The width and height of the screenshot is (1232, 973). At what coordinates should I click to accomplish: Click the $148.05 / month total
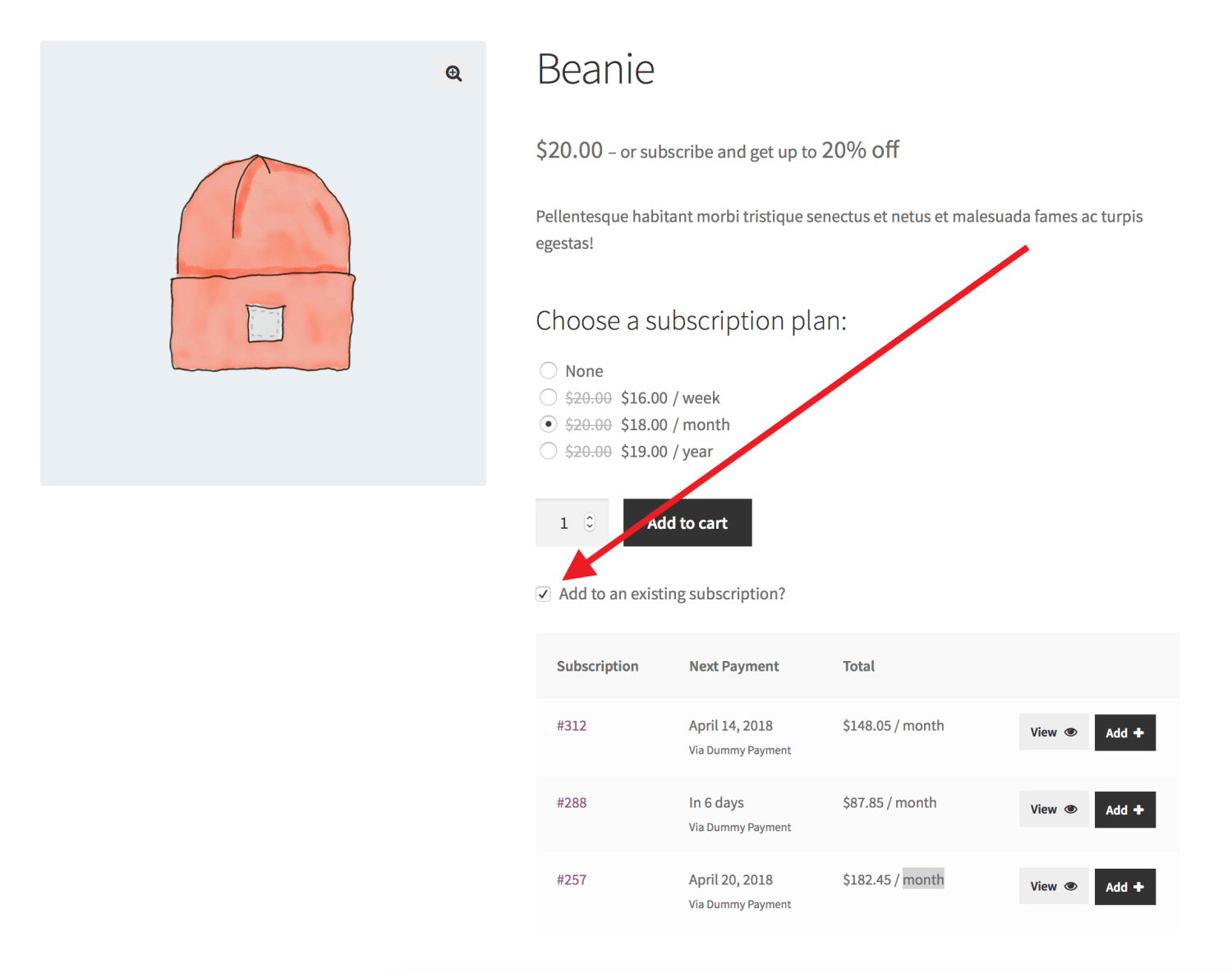pyautogui.click(x=894, y=726)
